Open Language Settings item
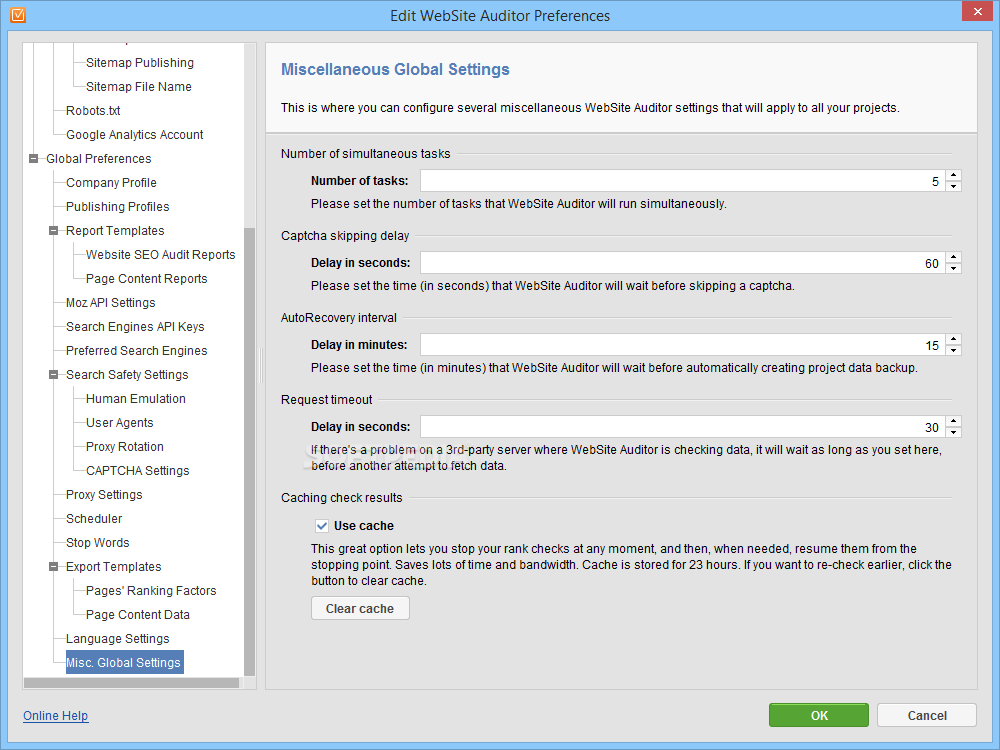This screenshot has height=750, width=1000. 117,639
